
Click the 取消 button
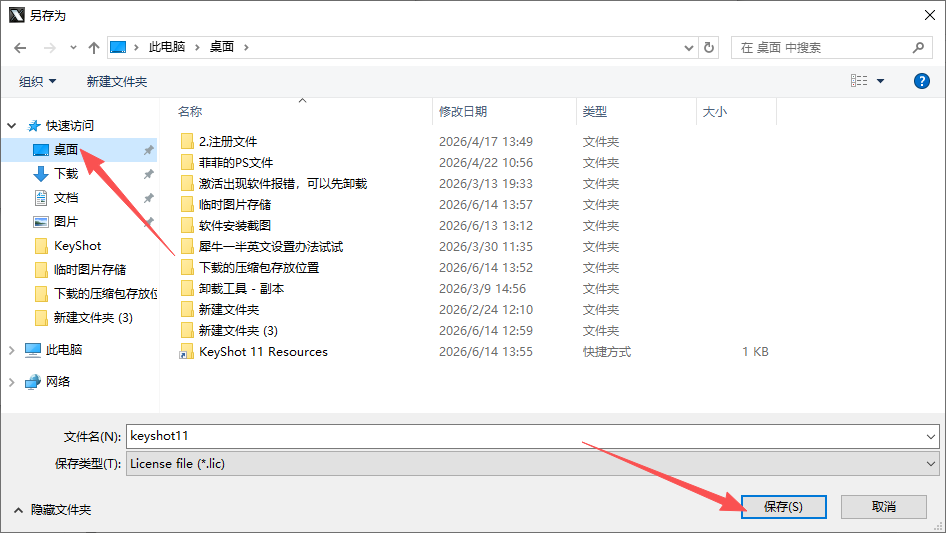pos(884,507)
